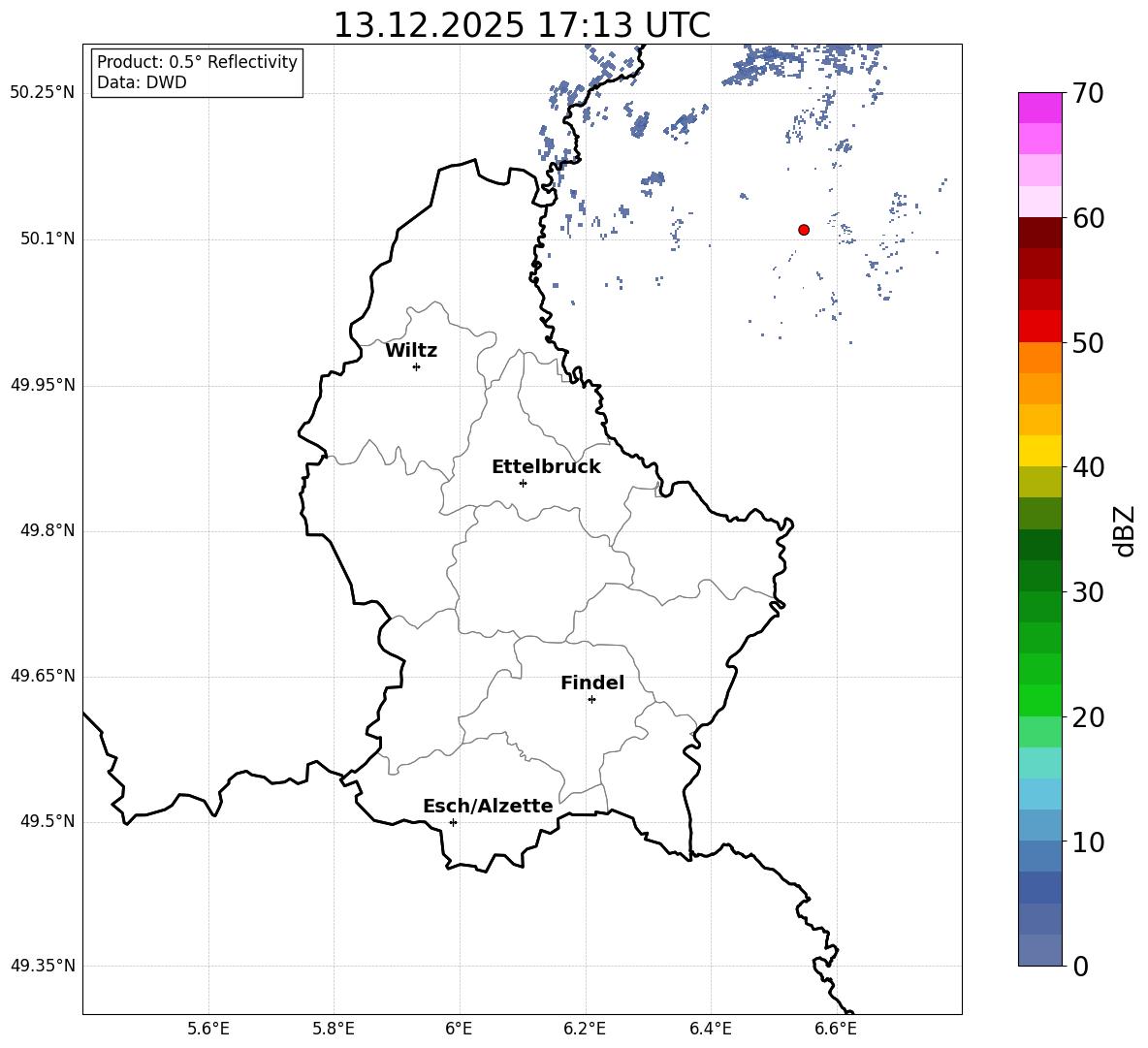Click the Esch/Alzette station cross marker
Screen dimensions: 1148x1048
[453, 822]
